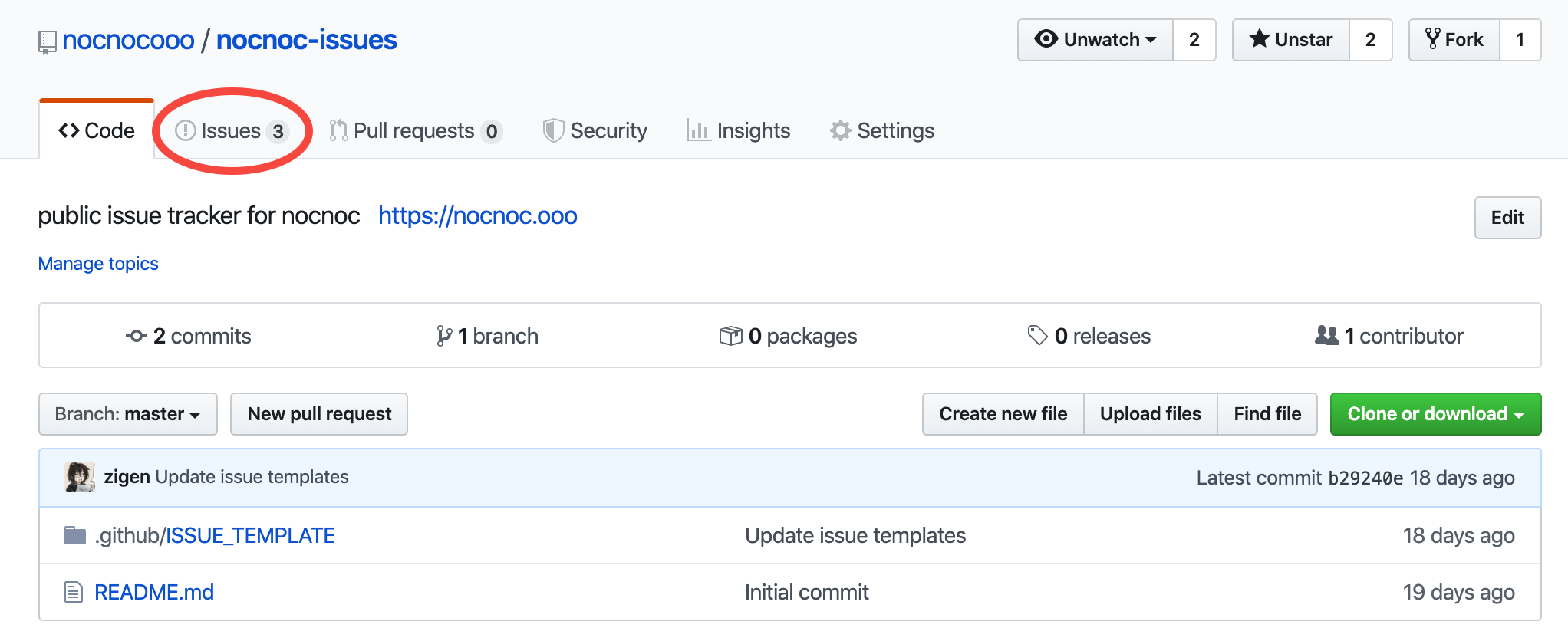Open the Pull requests tab
The height and width of the screenshot is (641, 1568).
click(414, 131)
